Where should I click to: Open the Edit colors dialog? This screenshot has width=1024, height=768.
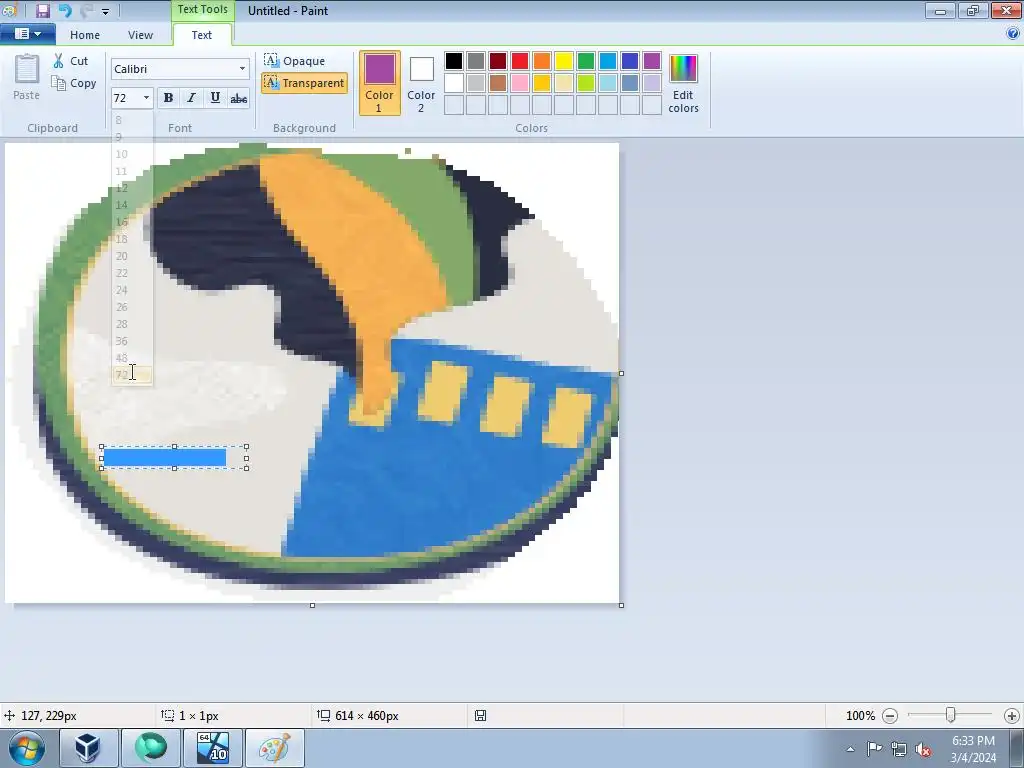683,84
